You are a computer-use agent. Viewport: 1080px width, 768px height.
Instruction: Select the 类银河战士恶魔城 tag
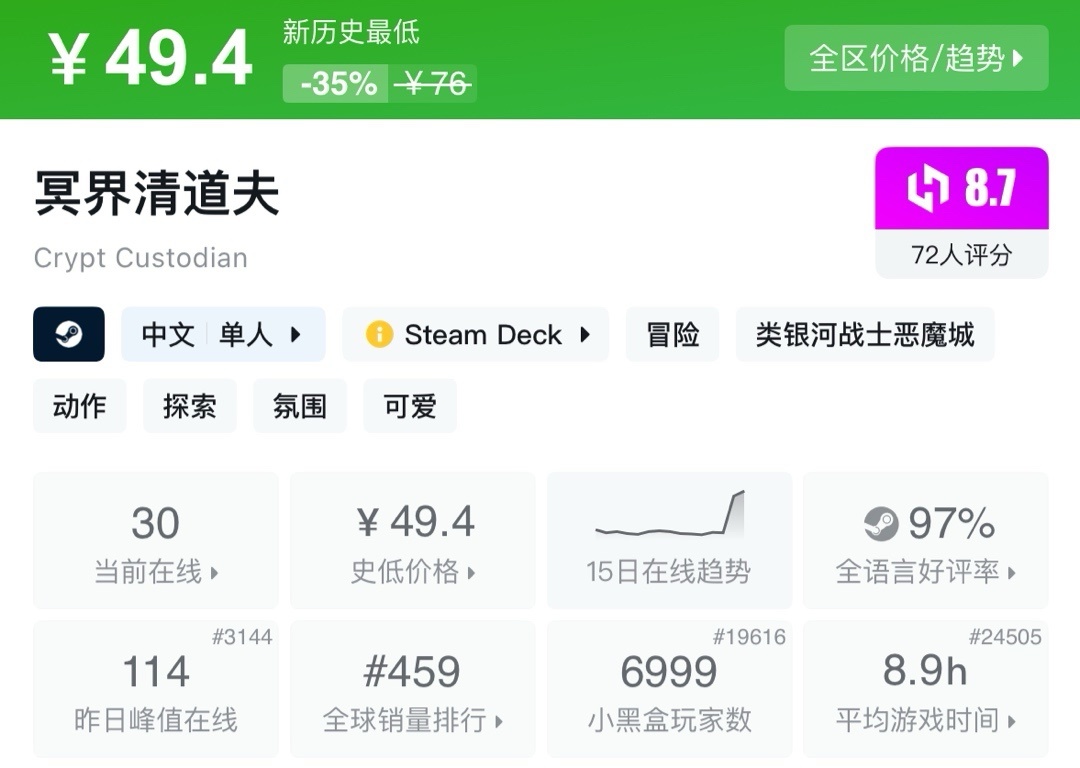(865, 334)
